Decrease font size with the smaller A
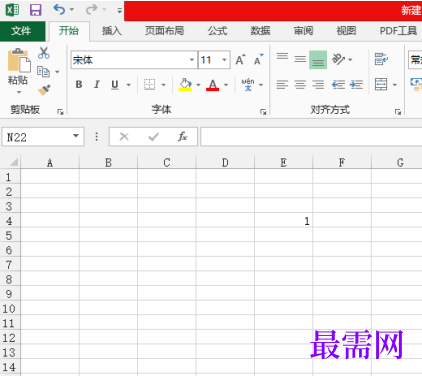Viewport: 422px width, 376px height. [x=258, y=60]
